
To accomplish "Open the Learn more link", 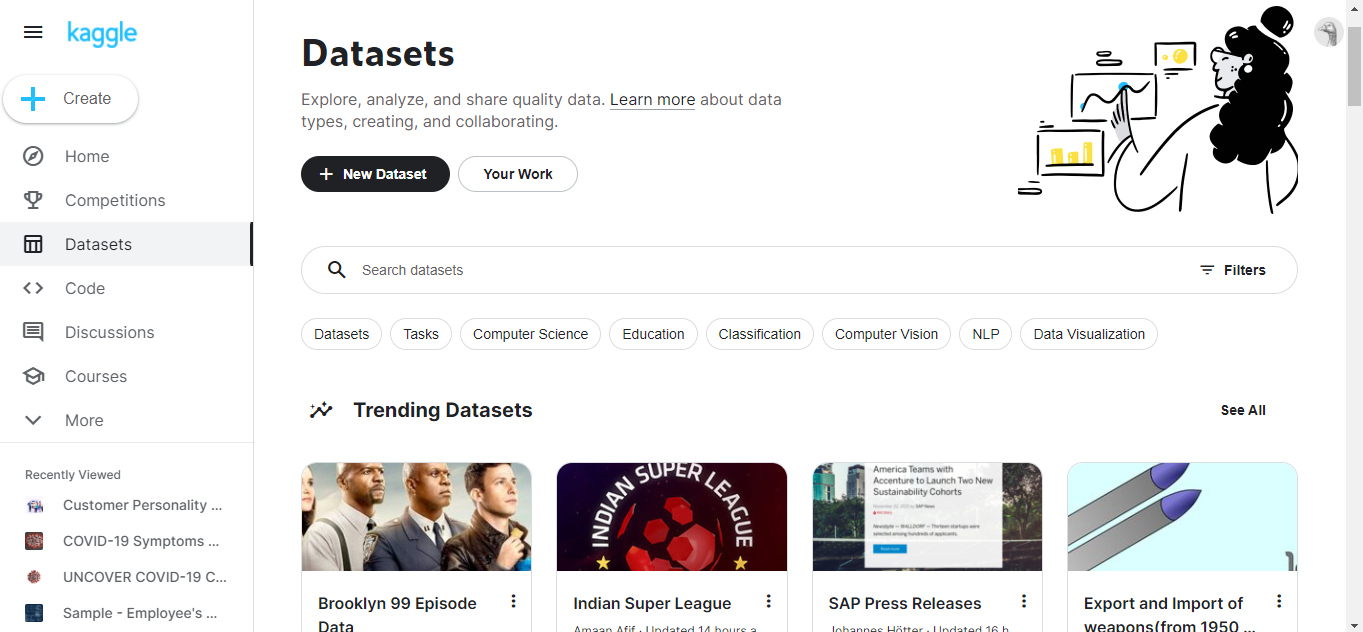I will [652, 99].
